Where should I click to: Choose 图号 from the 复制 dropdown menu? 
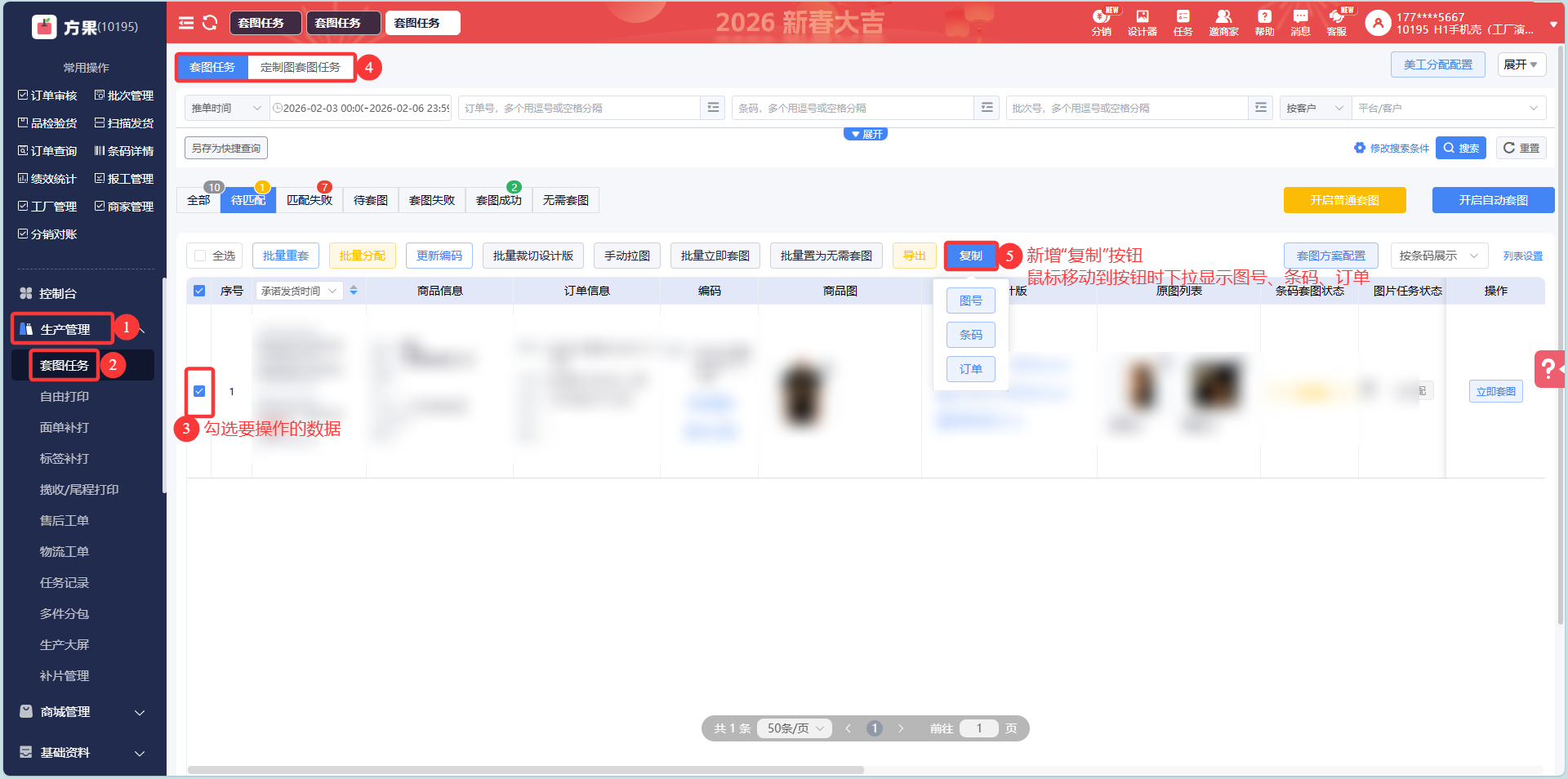pos(971,300)
